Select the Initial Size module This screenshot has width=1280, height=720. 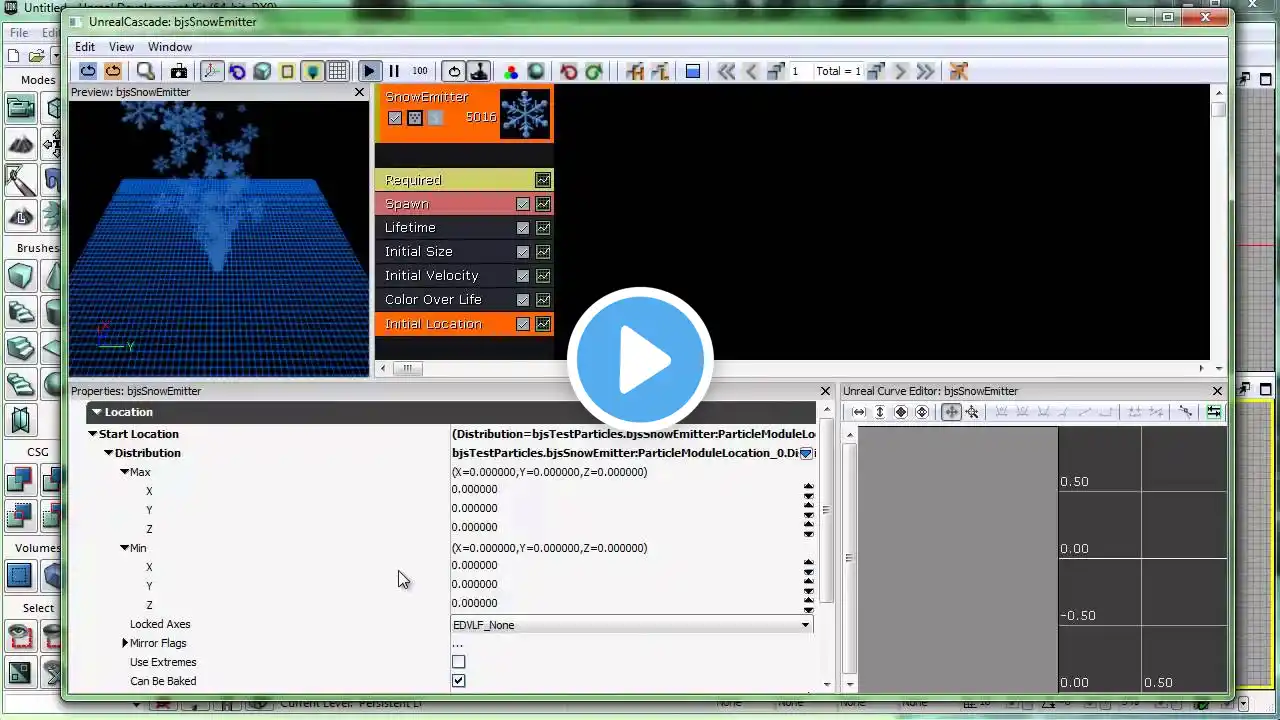point(464,252)
